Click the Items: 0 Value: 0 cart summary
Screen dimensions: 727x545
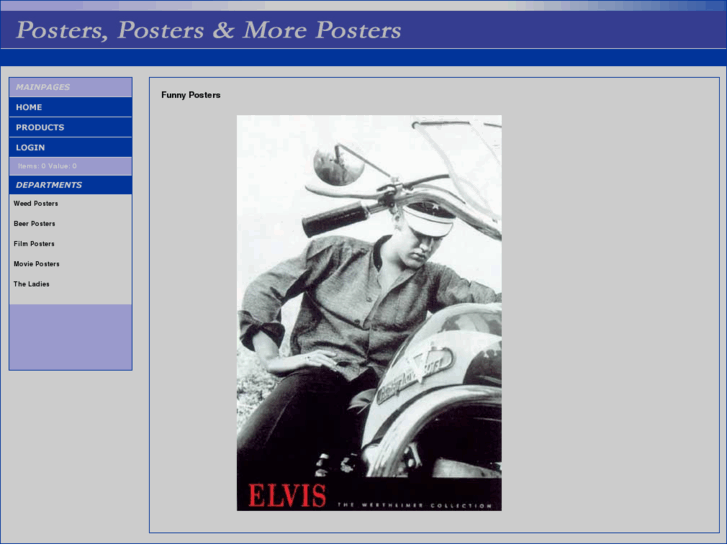(47, 166)
